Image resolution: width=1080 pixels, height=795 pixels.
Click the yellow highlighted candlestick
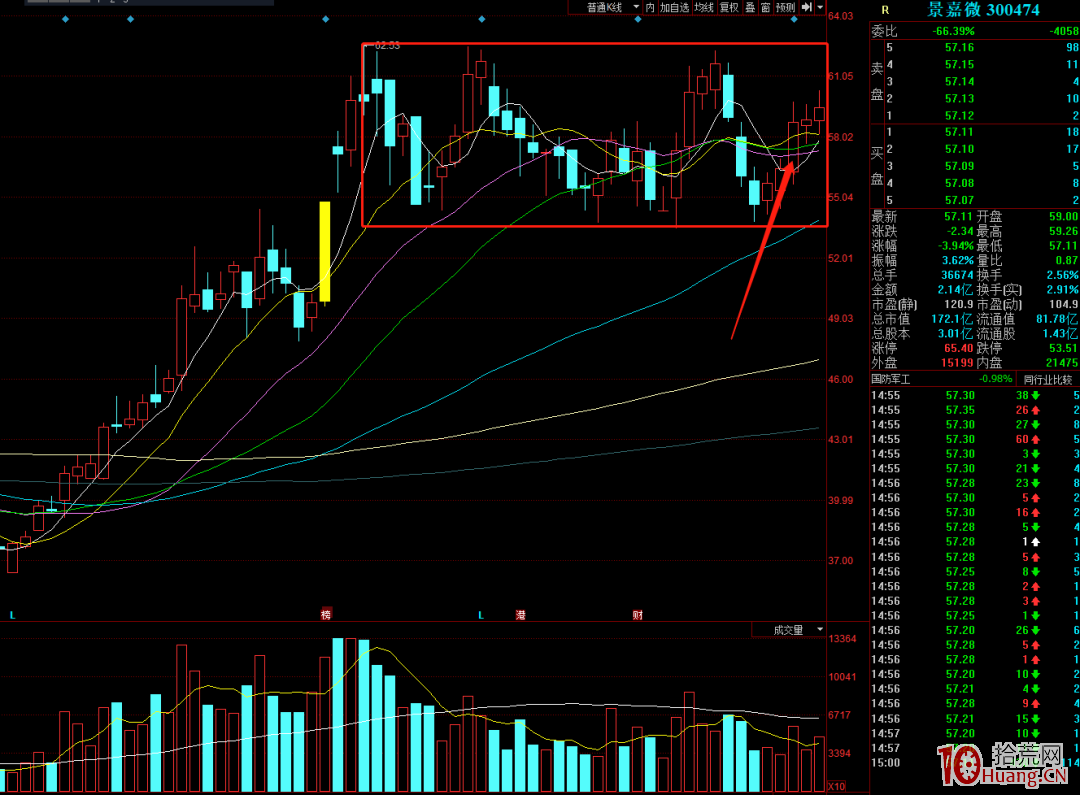click(x=325, y=251)
